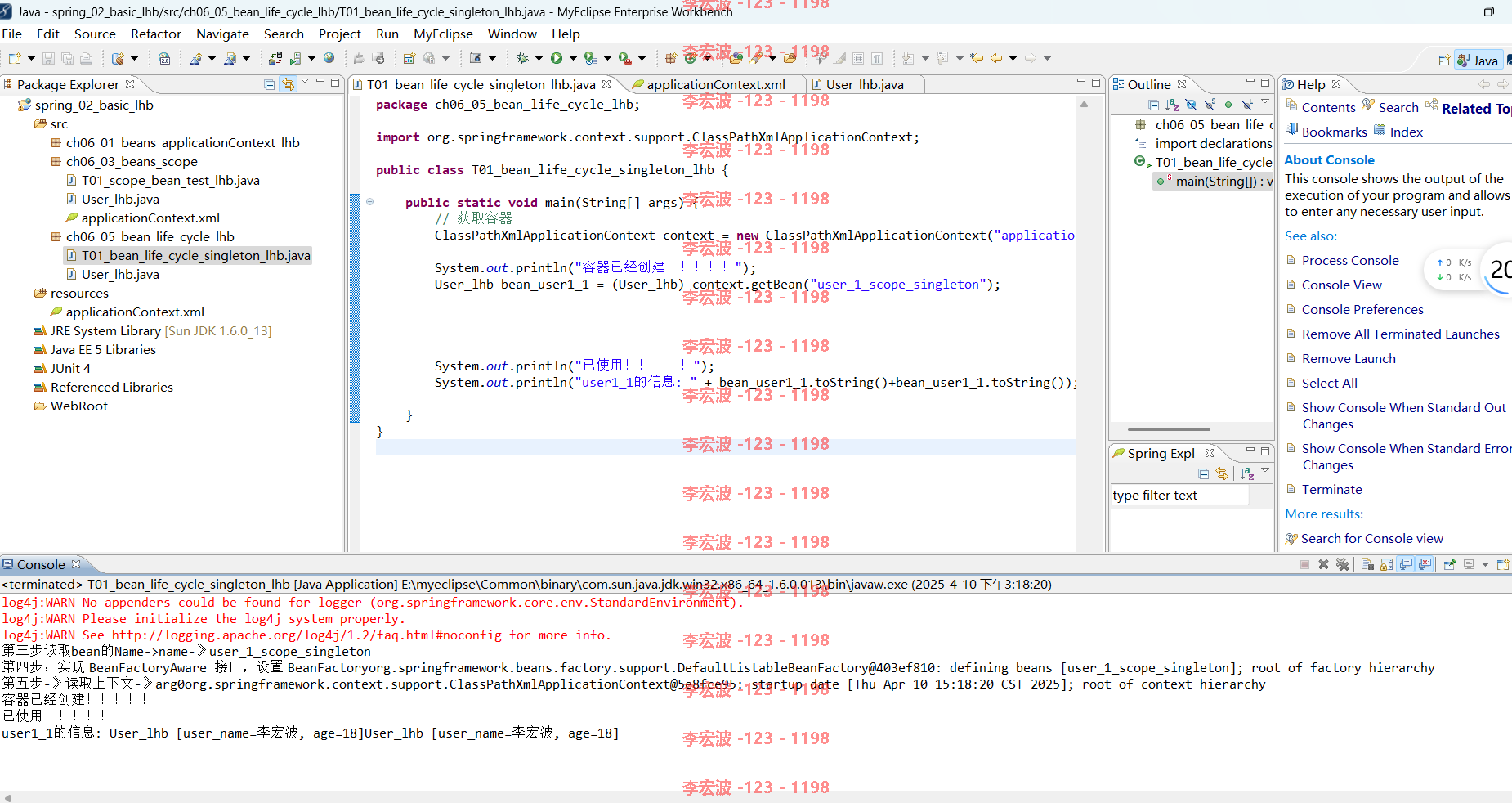
Task: Click the capture screenshot camera icon
Action: point(476,58)
